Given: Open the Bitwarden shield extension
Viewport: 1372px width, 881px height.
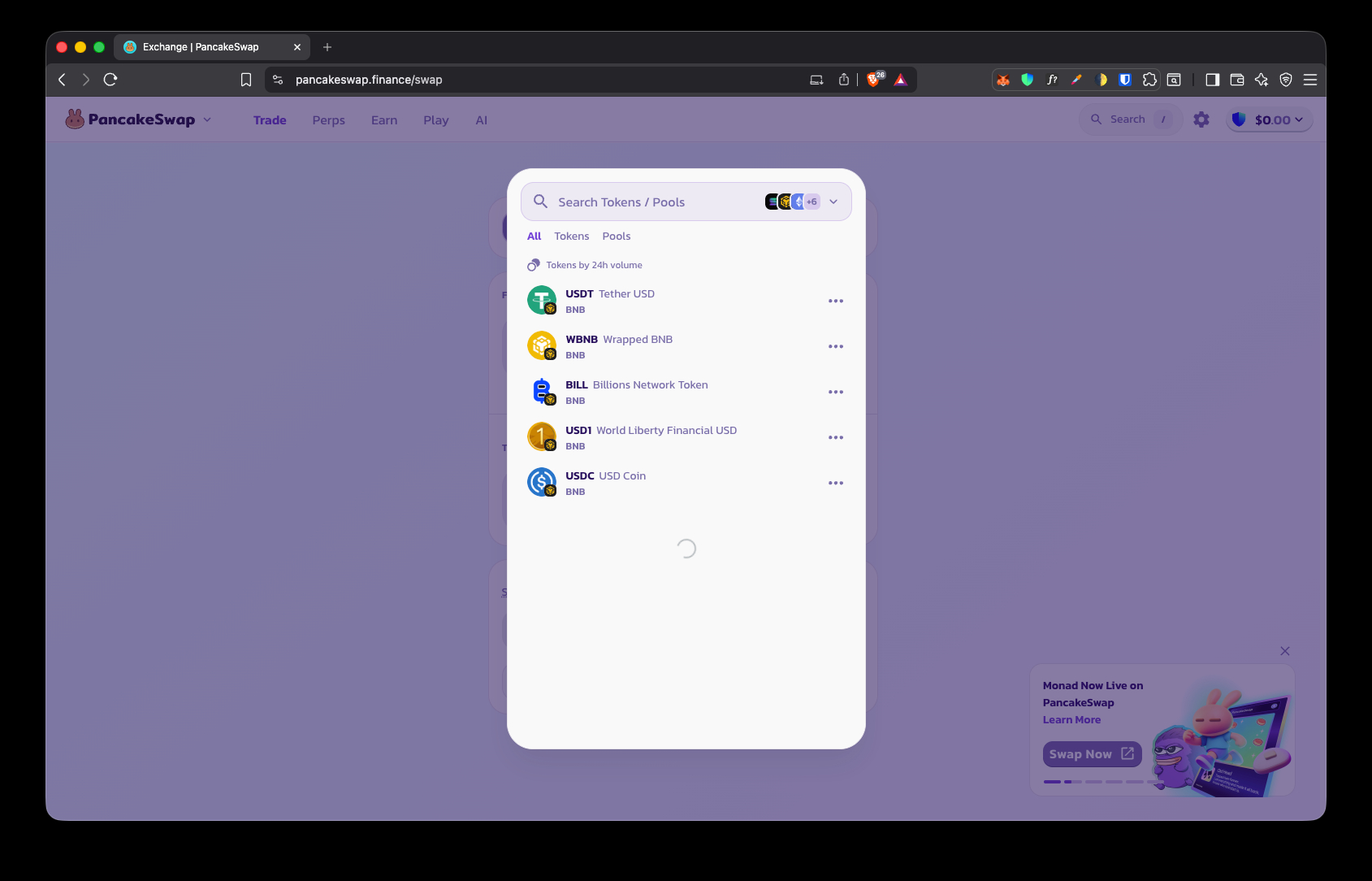Looking at the screenshot, I should point(1125,80).
